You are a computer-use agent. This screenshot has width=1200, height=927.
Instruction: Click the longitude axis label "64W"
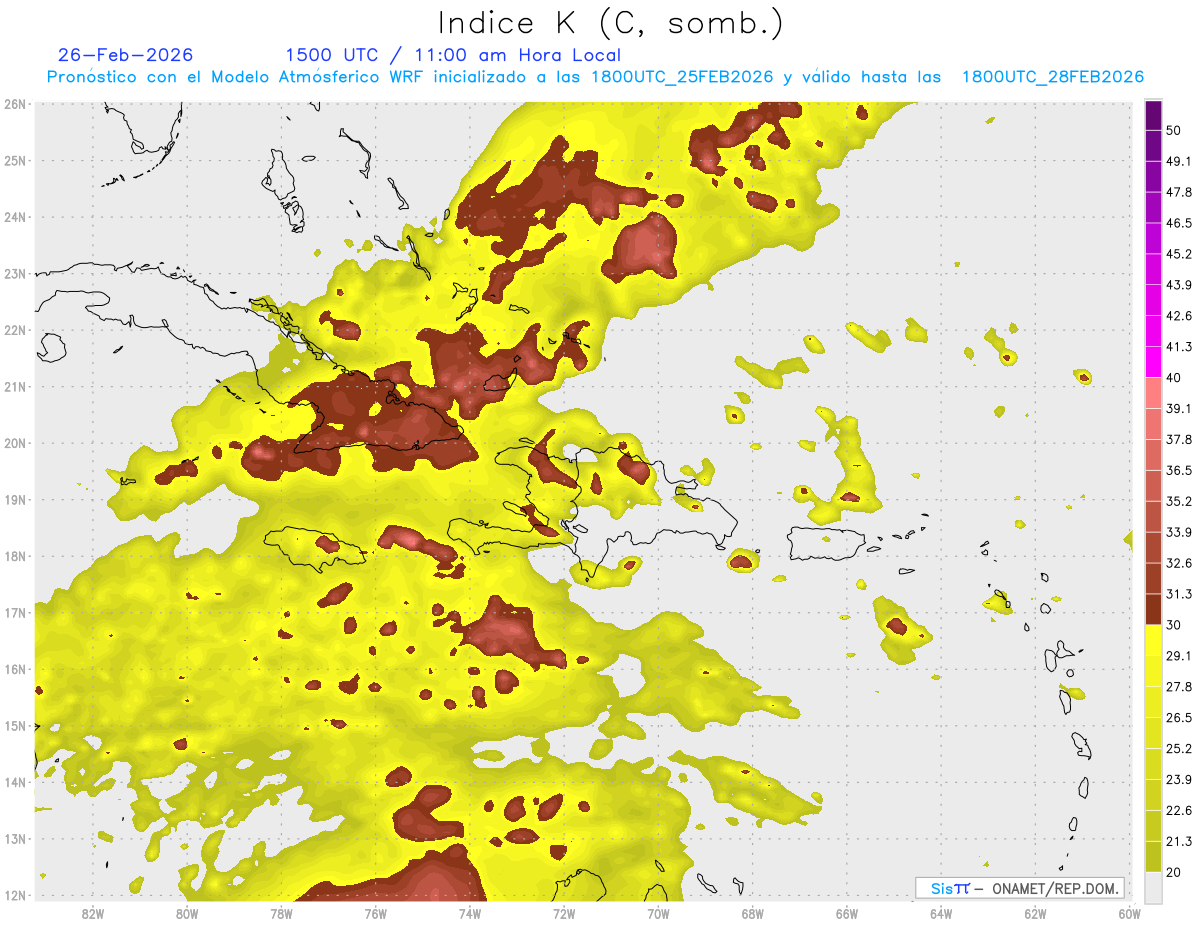click(x=941, y=914)
